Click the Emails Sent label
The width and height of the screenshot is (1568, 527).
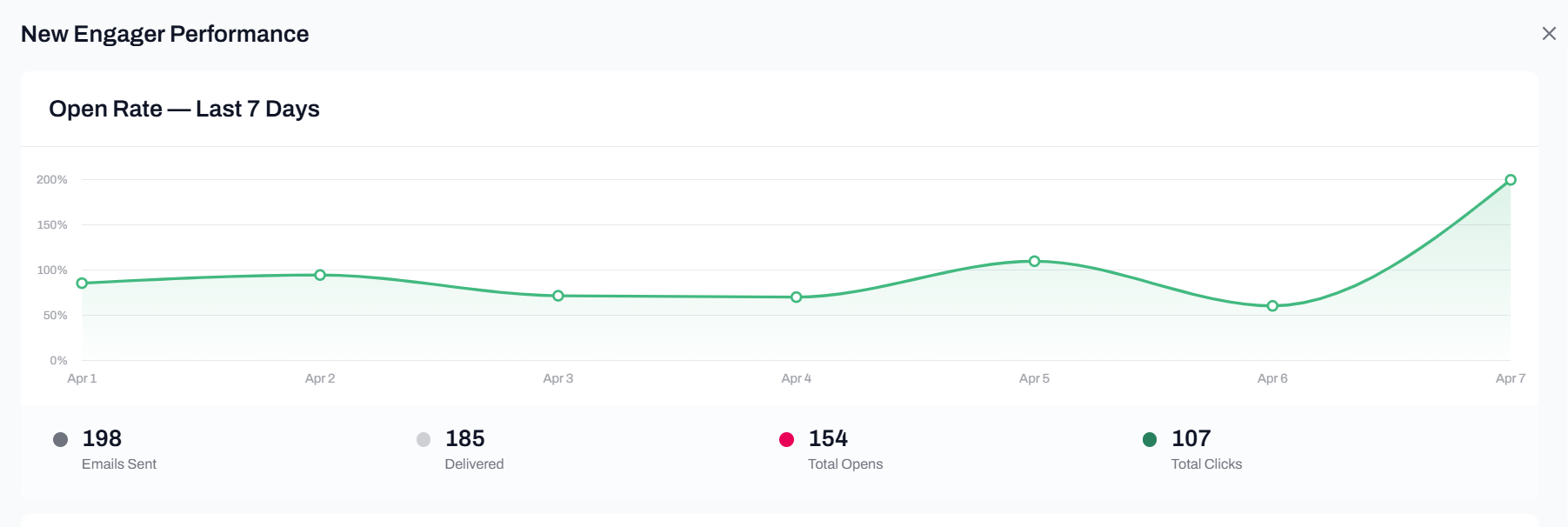(x=119, y=464)
